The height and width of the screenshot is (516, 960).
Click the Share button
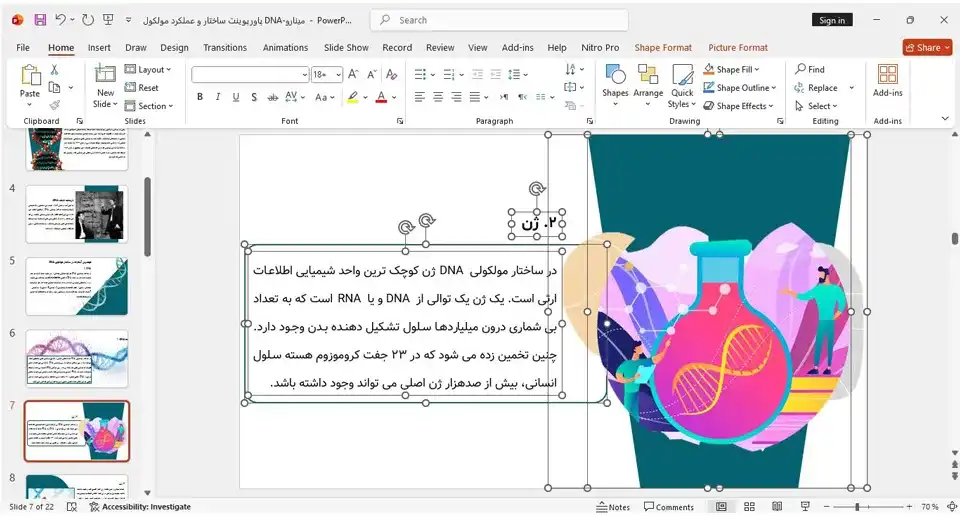[927, 47]
